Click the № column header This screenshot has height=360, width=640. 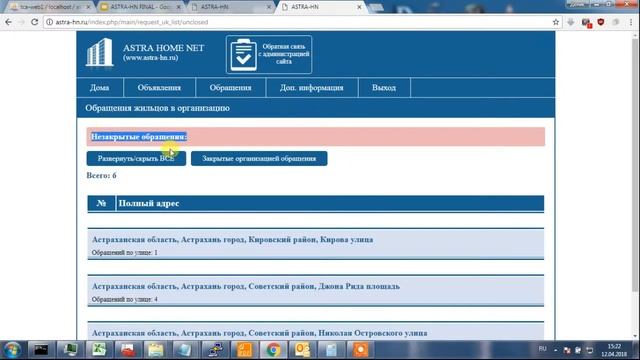102,203
